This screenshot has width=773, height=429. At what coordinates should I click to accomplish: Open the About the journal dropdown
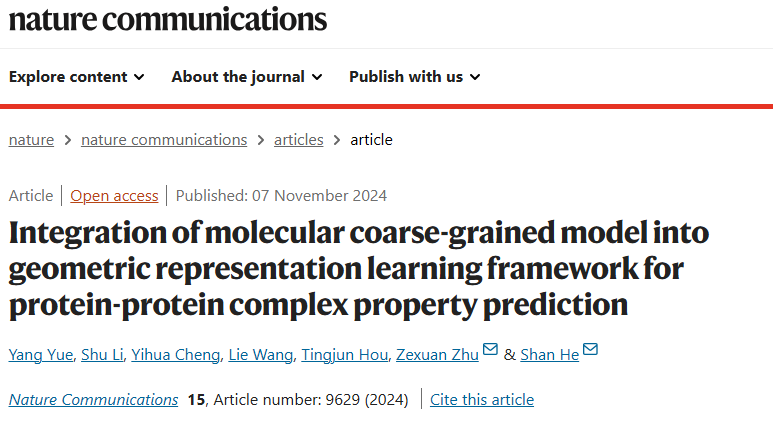click(246, 77)
